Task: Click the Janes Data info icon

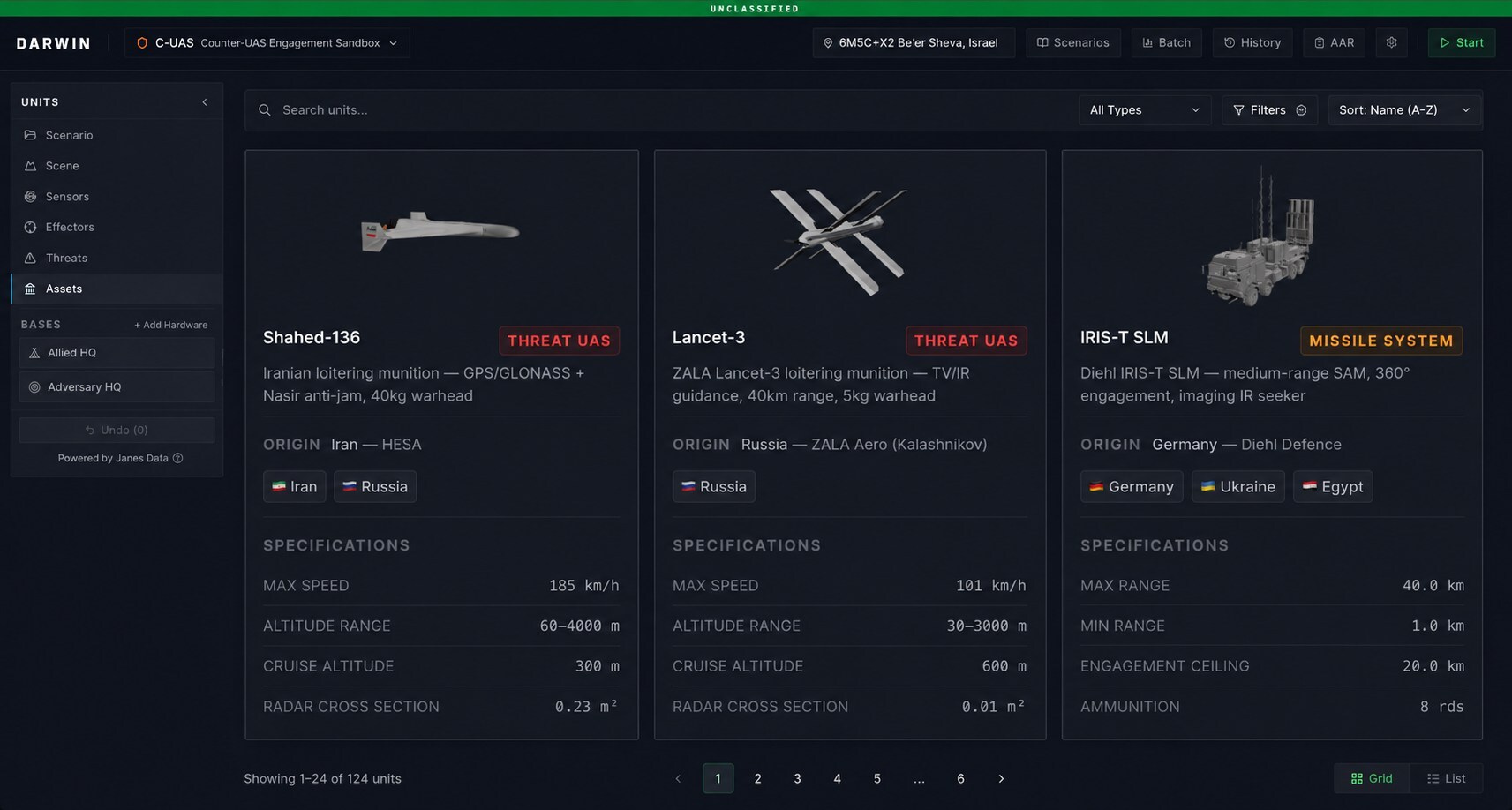Action: pyautogui.click(x=178, y=458)
